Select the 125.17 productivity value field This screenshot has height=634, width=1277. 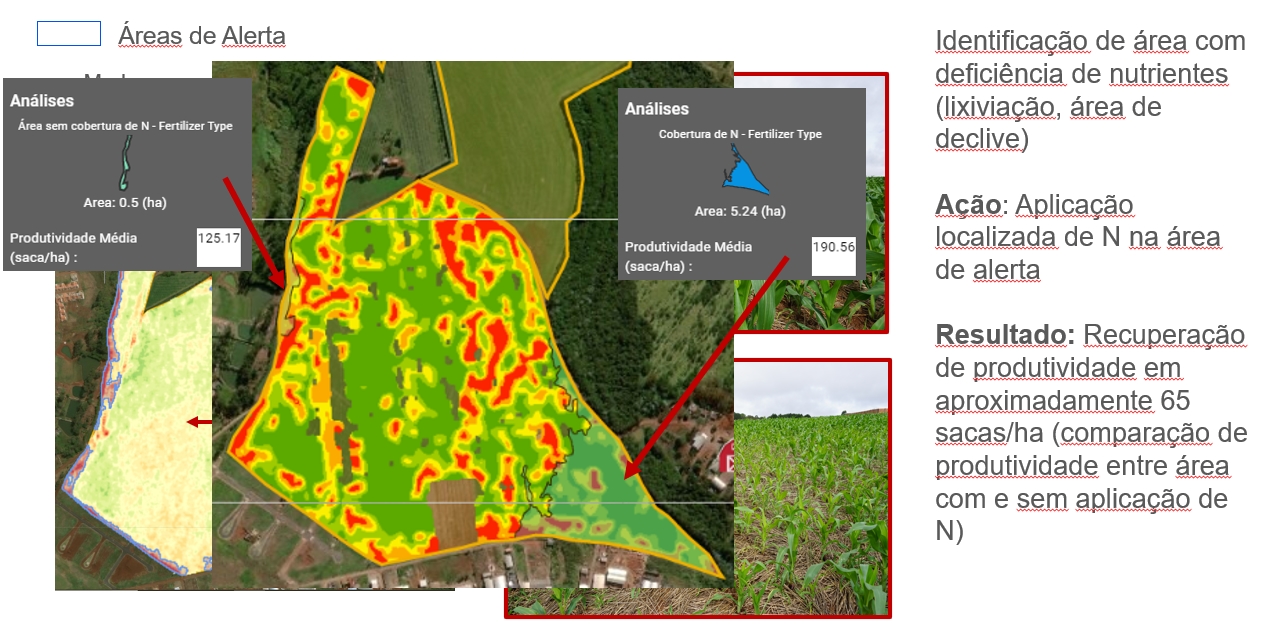click(219, 246)
